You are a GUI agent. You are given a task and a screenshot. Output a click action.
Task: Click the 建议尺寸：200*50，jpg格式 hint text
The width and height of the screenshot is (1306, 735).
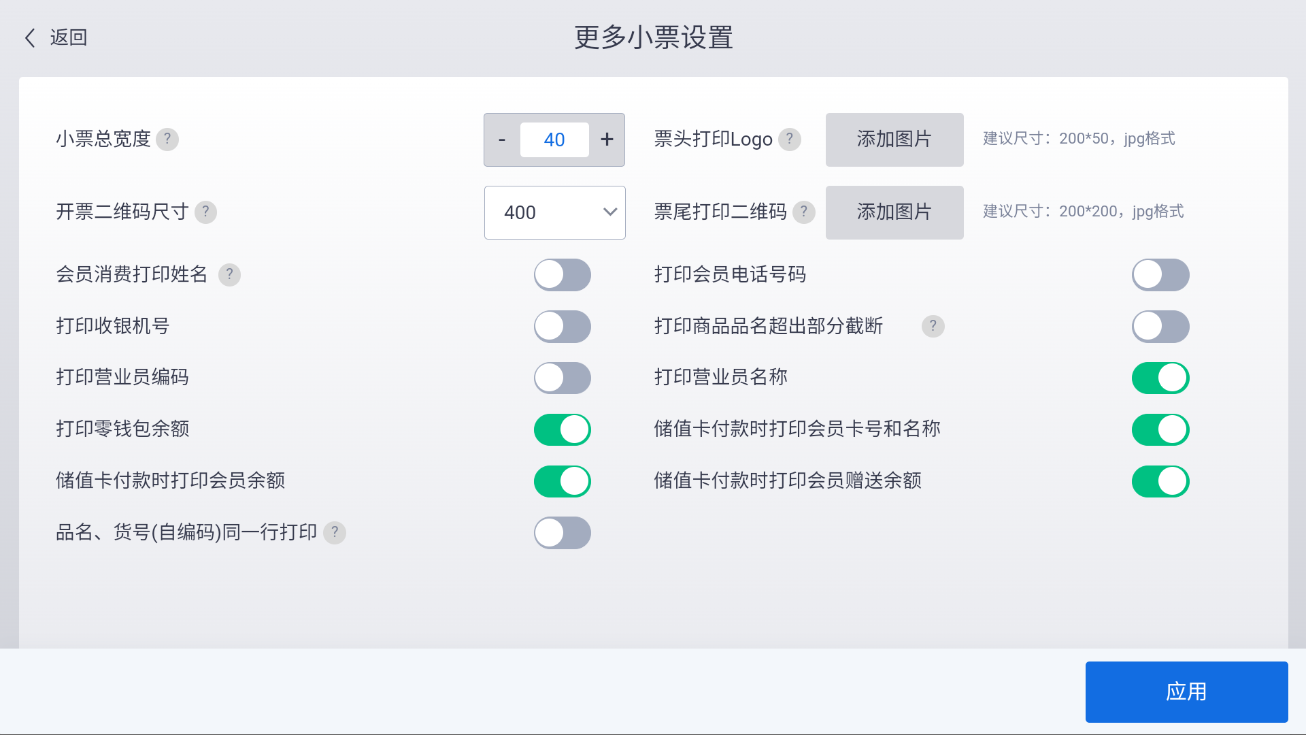point(1079,139)
